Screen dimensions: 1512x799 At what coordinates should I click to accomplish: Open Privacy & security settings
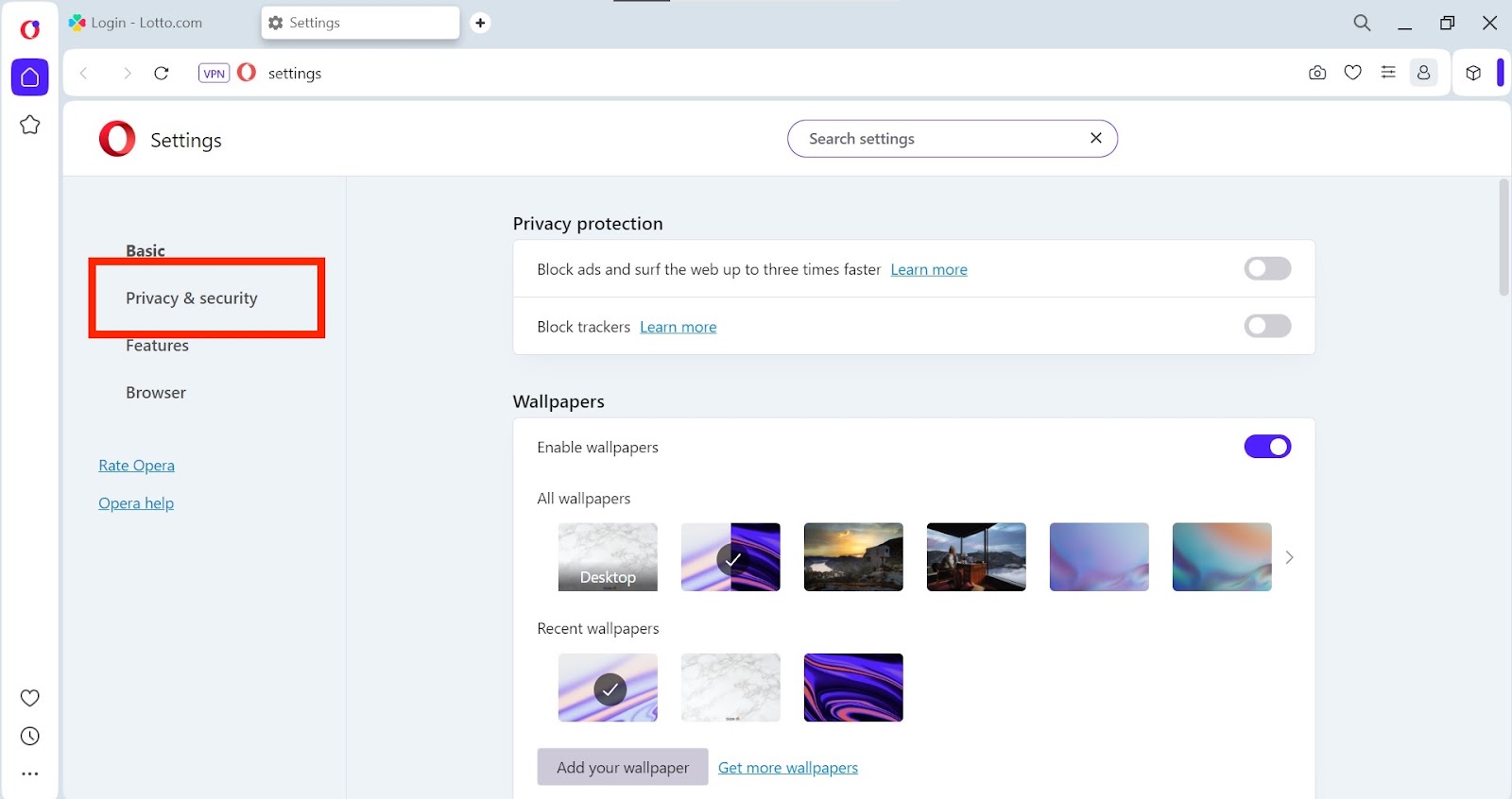point(192,297)
